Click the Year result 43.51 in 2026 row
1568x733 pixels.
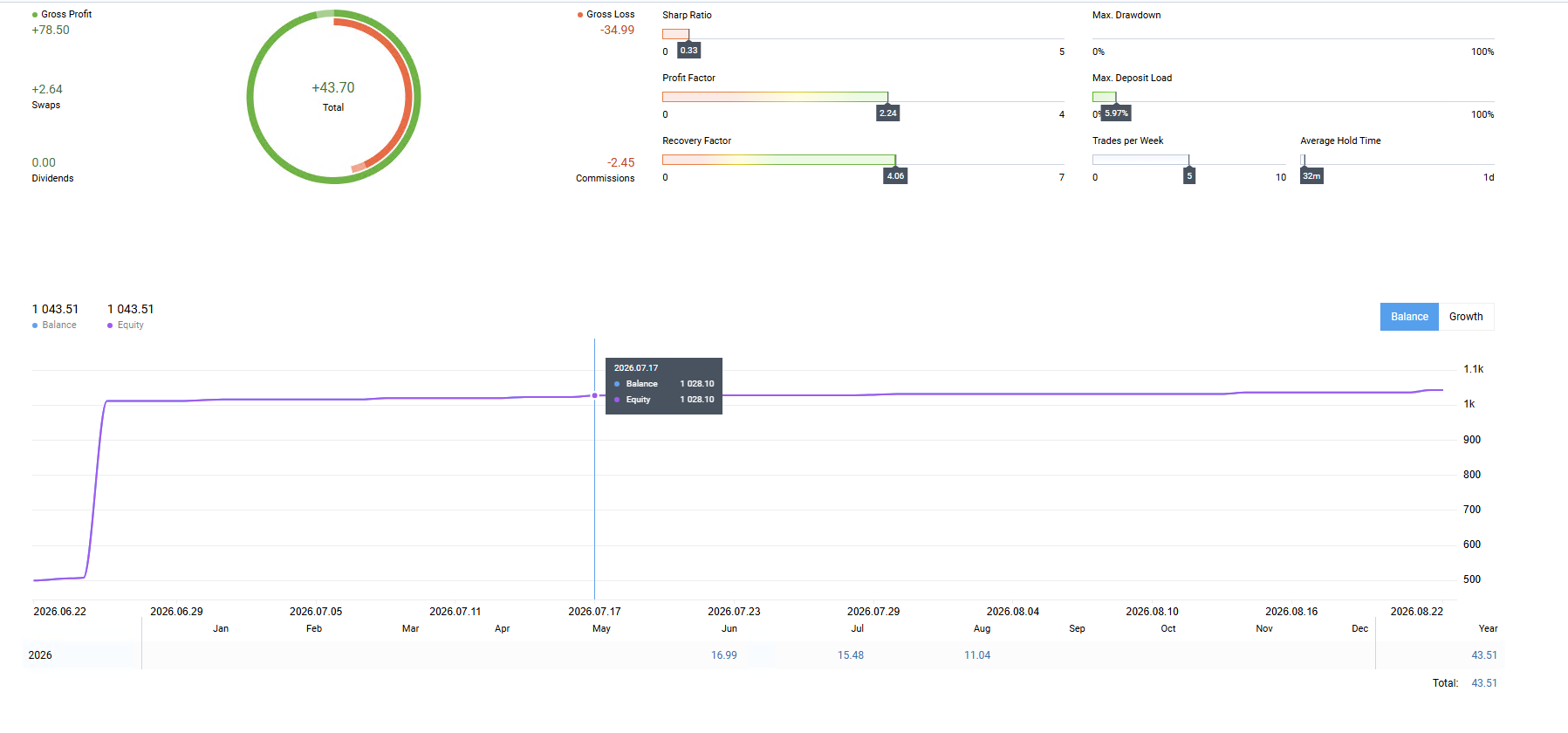pyautogui.click(x=1484, y=655)
